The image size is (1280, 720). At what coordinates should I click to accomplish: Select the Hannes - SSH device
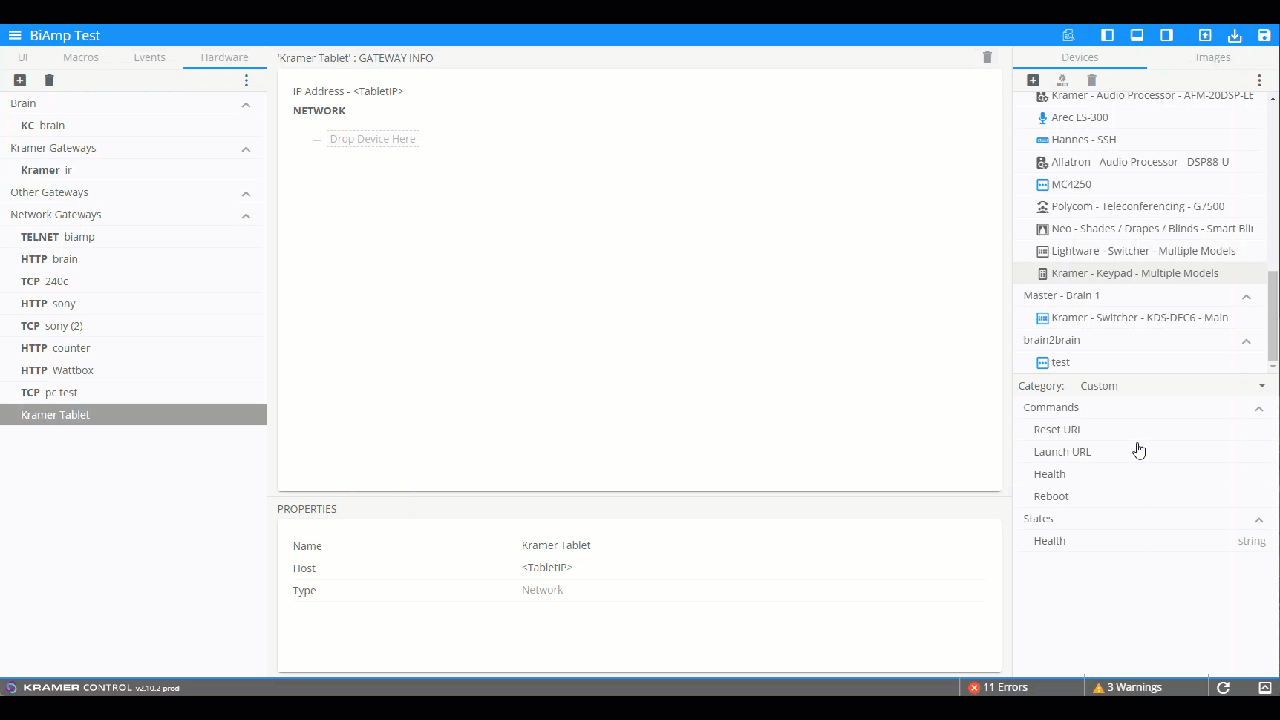click(1140, 140)
